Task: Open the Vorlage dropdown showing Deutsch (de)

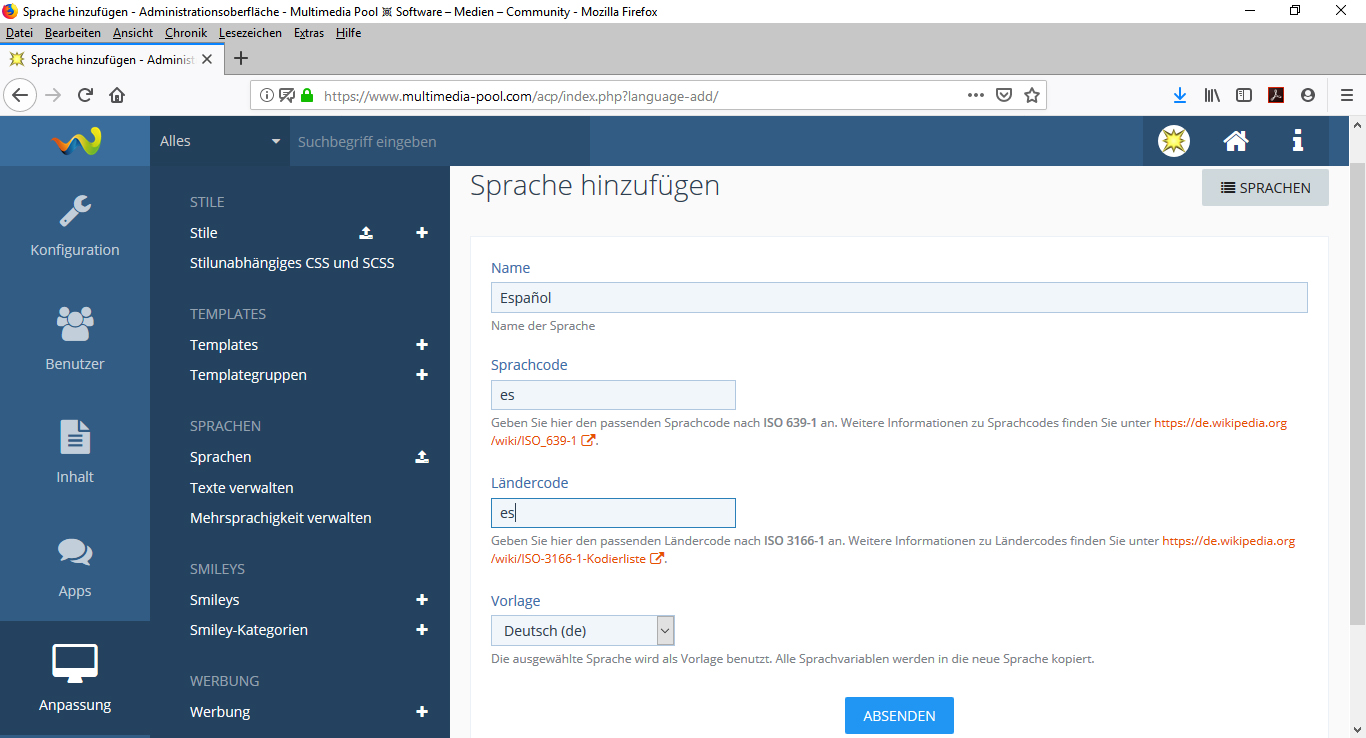Action: click(x=583, y=631)
